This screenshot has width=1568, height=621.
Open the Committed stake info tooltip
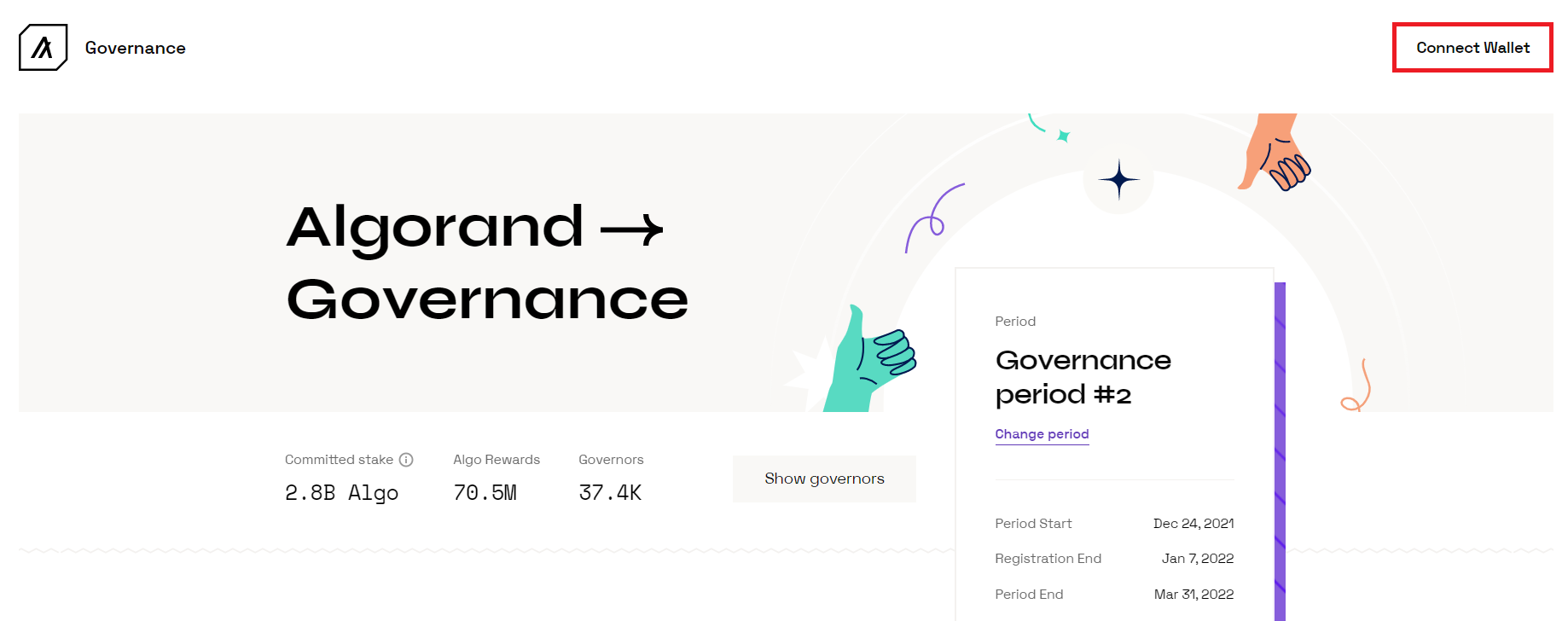coord(407,459)
